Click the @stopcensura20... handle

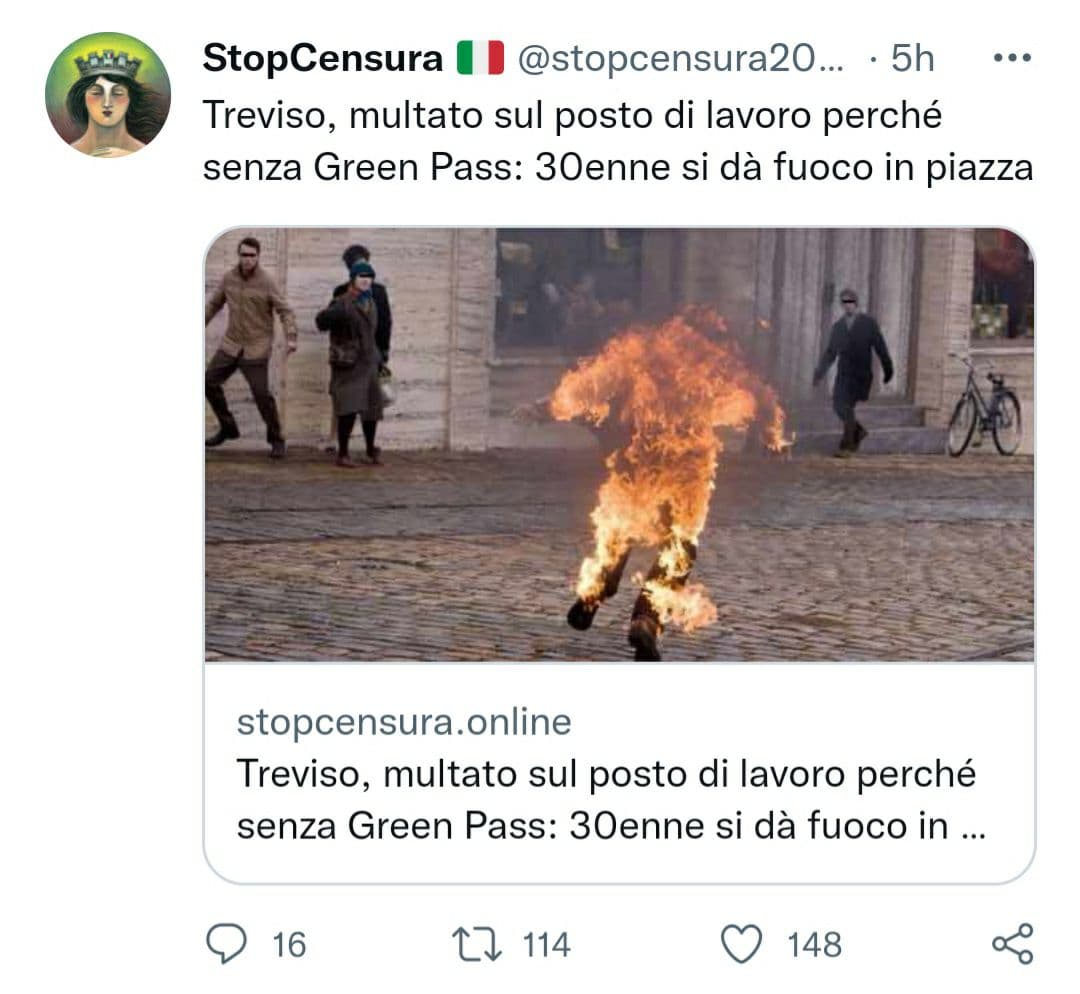coord(680,59)
